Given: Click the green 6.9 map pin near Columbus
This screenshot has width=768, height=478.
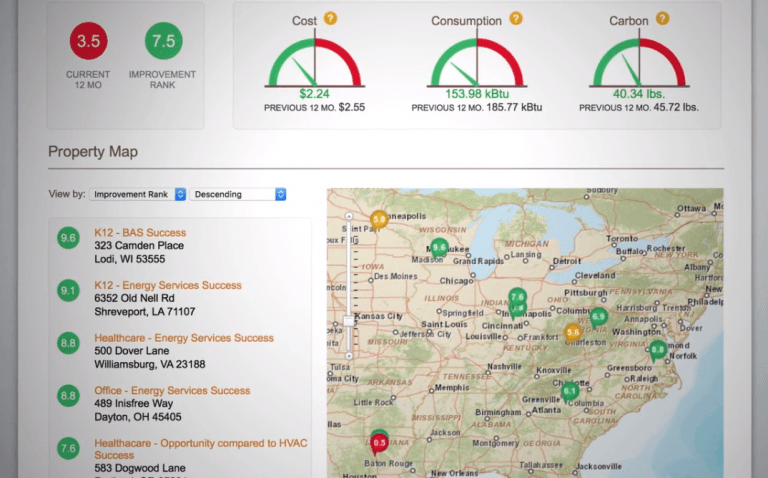Looking at the screenshot, I should tap(599, 317).
